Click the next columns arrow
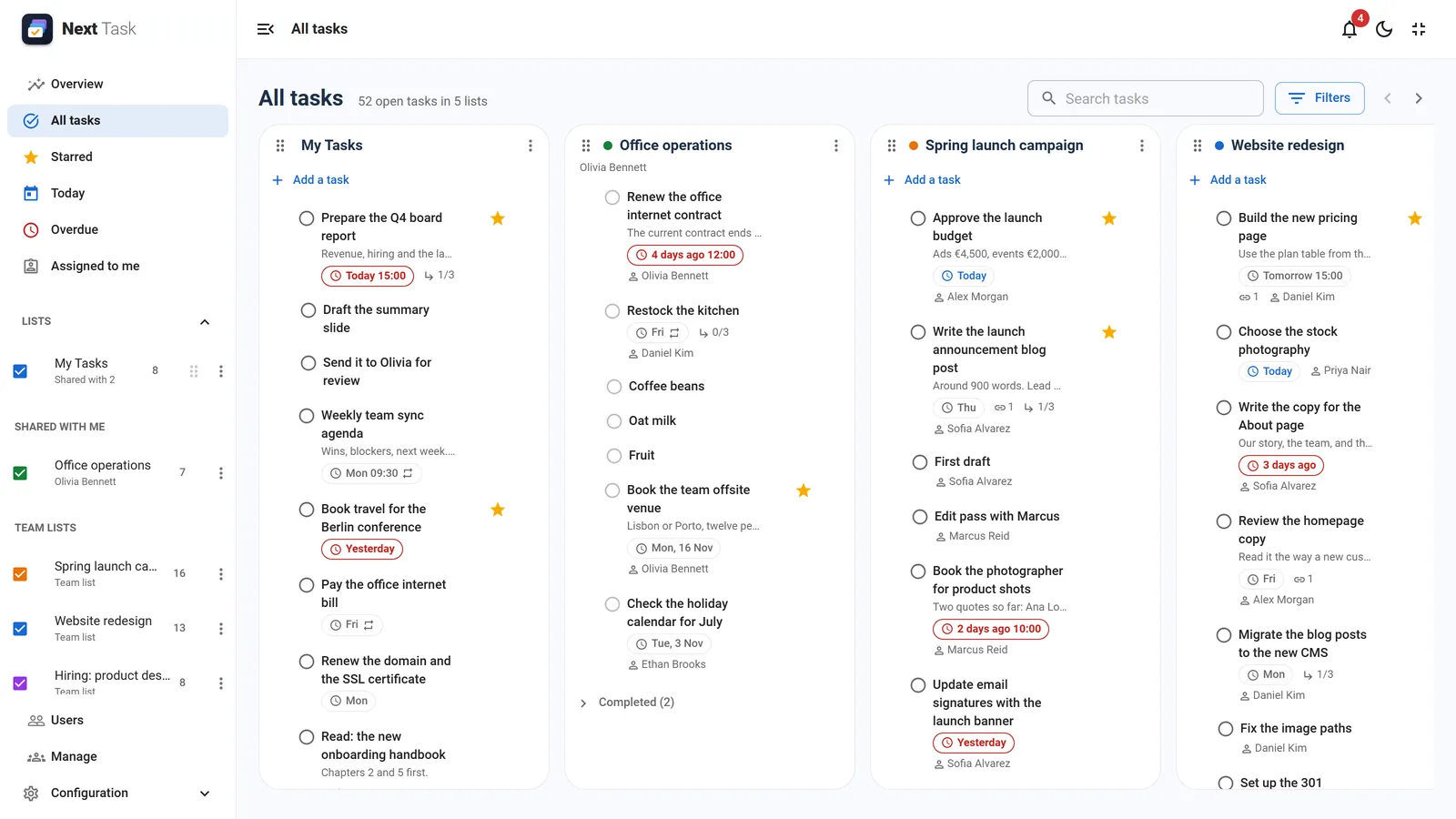This screenshot has width=1456, height=819. tap(1419, 98)
